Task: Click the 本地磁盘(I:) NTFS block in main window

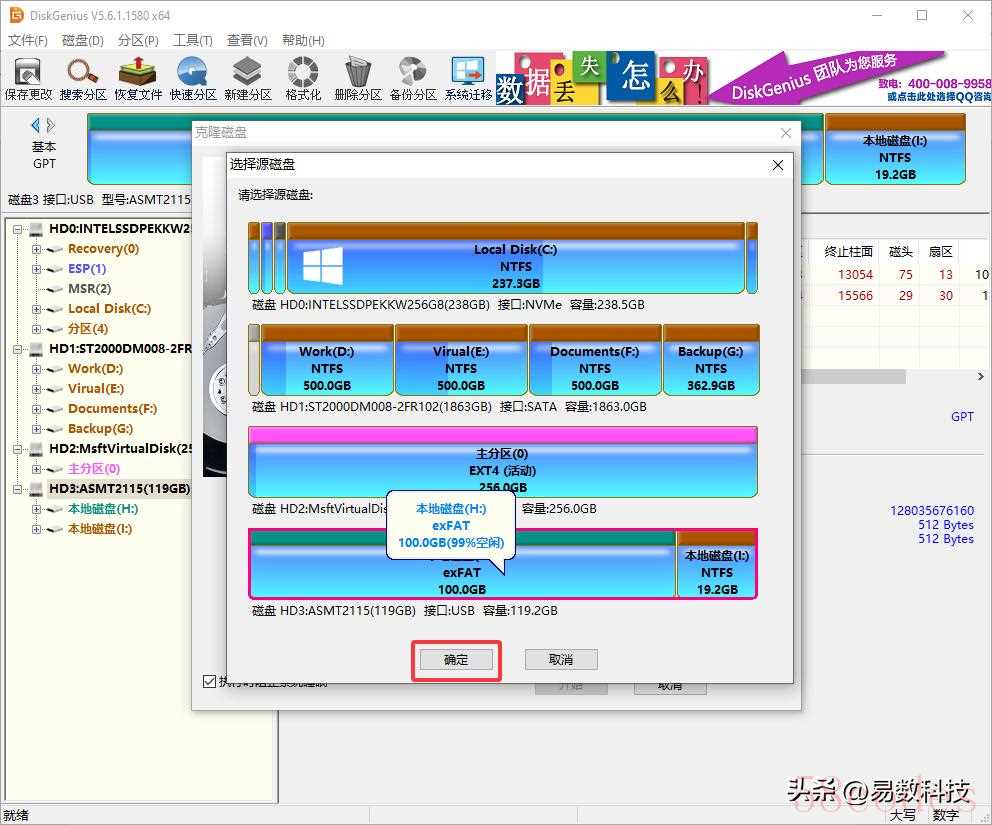Action: [895, 149]
